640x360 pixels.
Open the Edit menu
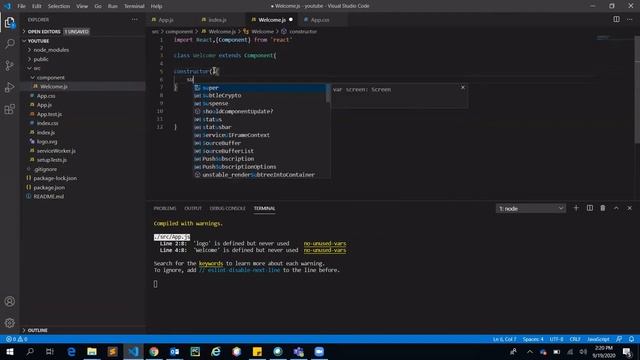[x=37, y=6]
